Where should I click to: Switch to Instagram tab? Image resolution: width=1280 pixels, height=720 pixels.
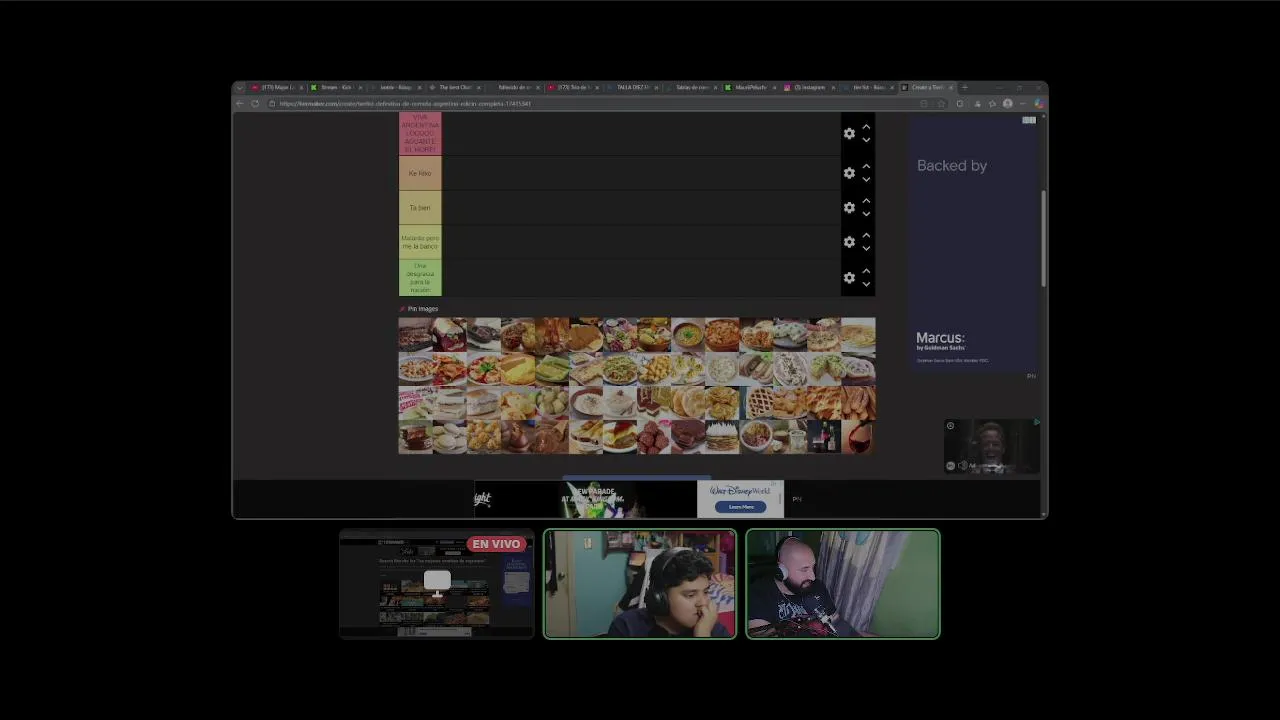810,87
